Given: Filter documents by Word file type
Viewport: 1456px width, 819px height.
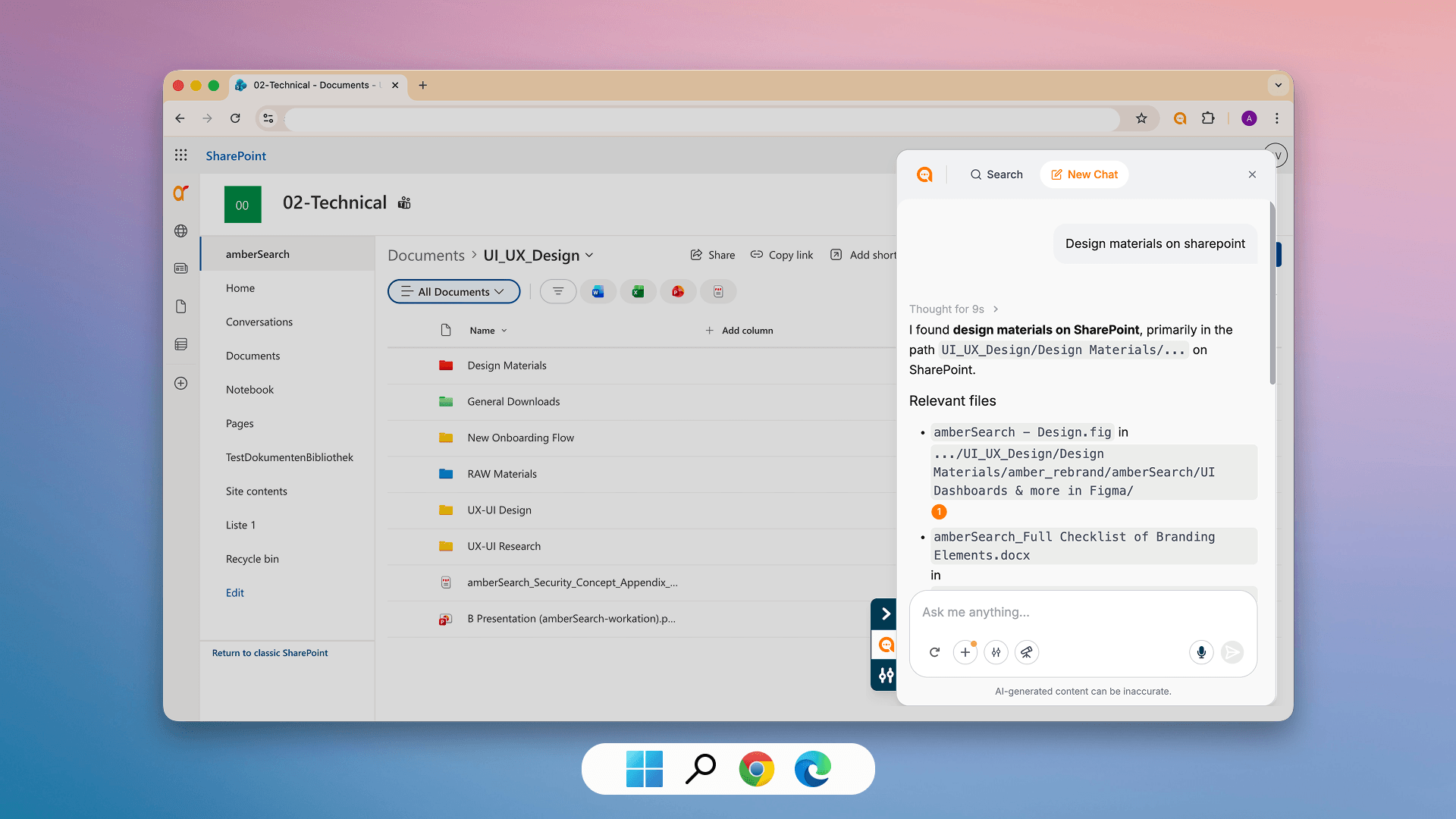Looking at the screenshot, I should tap(598, 292).
